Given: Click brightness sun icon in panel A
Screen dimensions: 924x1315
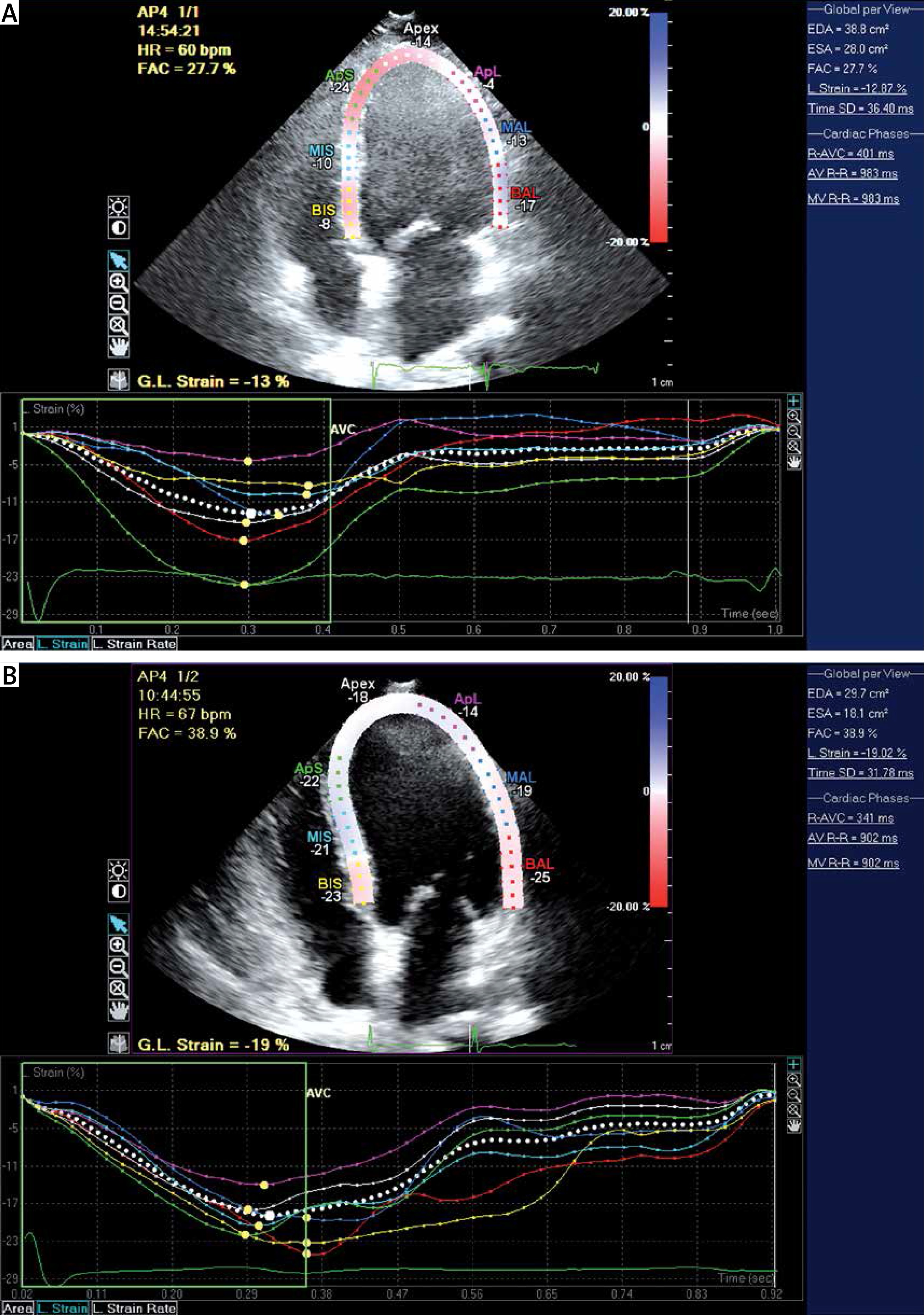Looking at the screenshot, I should point(118,207).
